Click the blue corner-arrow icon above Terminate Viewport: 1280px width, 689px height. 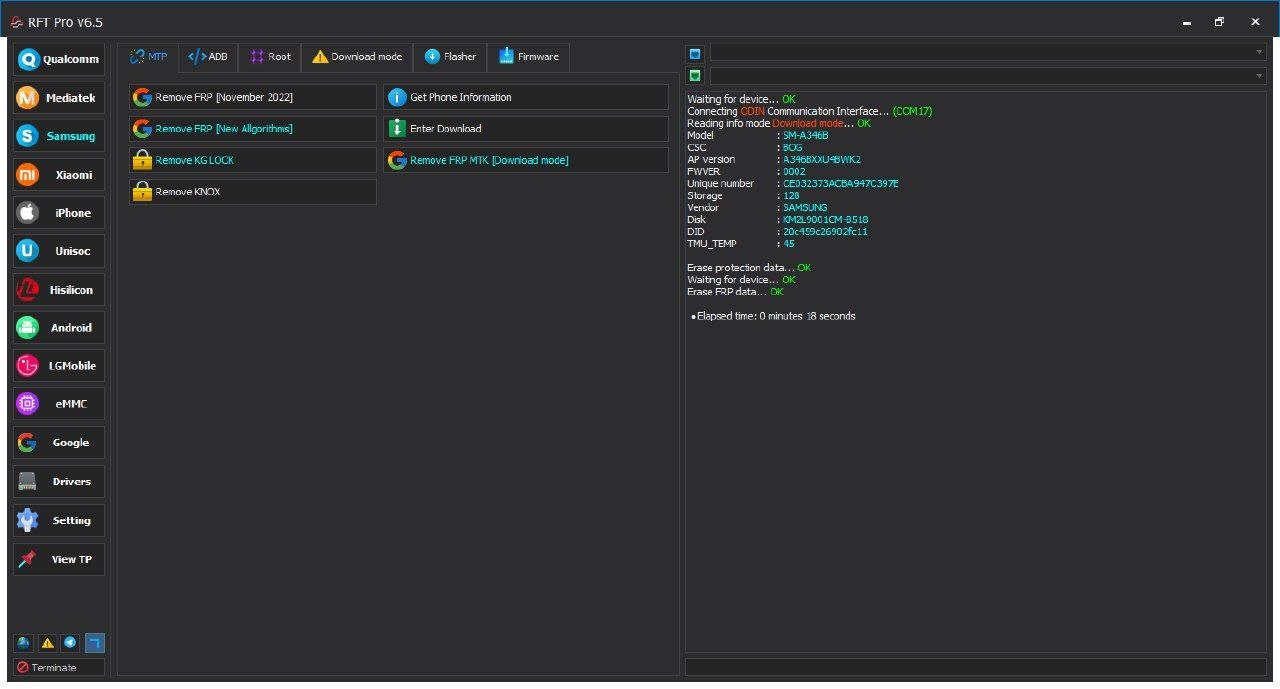[94, 643]
